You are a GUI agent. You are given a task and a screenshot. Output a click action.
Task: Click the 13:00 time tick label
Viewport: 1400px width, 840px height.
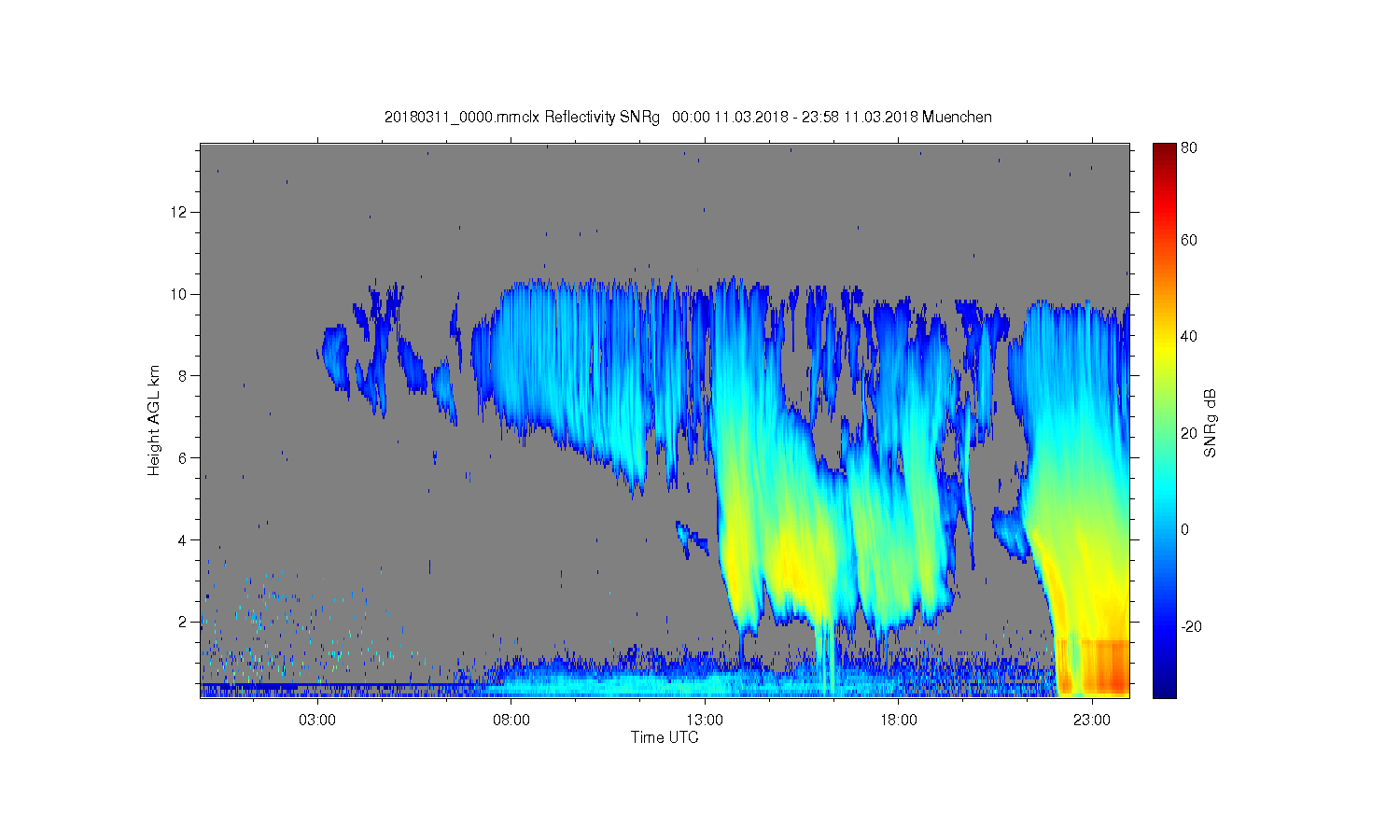(705, 720)
